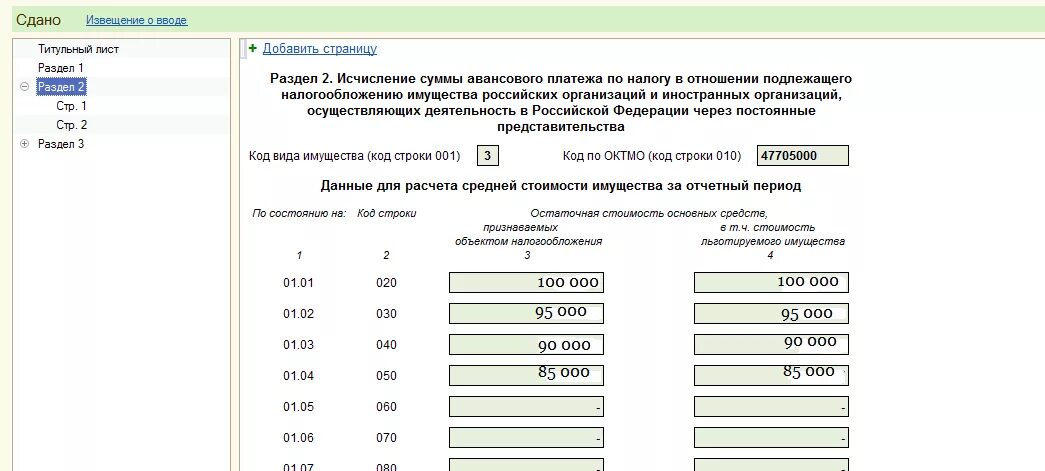The image size is (1045, 471).
Task: Open Стр. 2 under Раздел 2
Action: [x=71, y=125]
